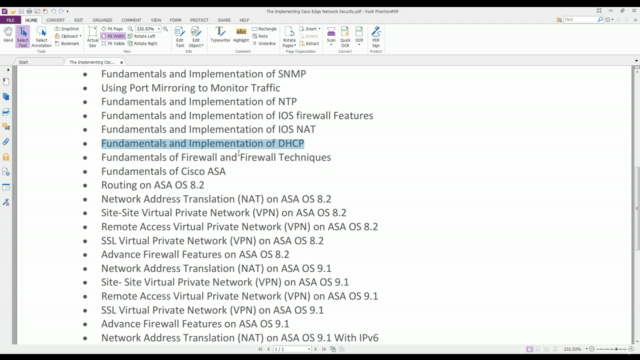Image resolution: width=640 pixels, height=360 pixels.
Task: Click the vertical scrollbar thumb
Action: (637, 208)
